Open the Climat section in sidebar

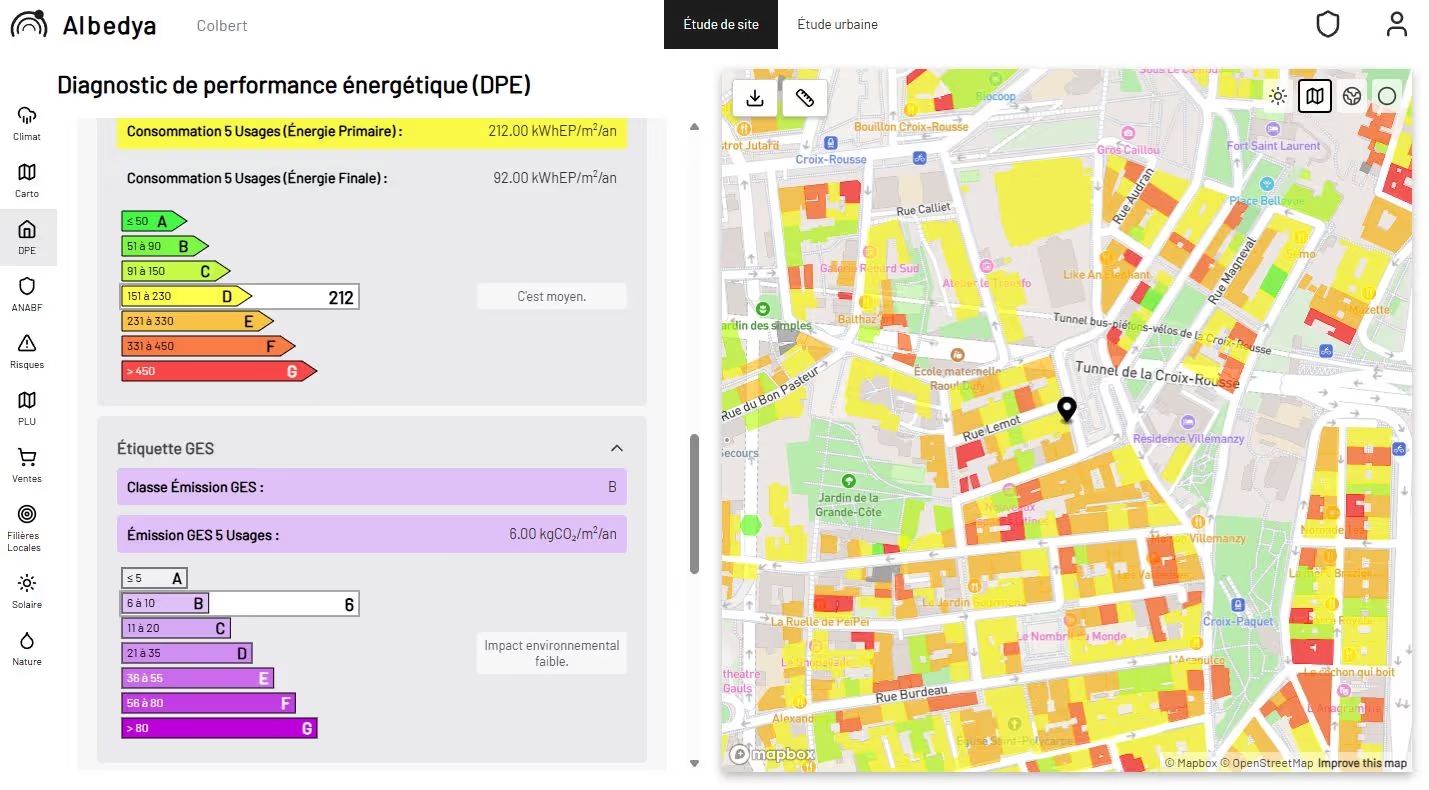click(x=27, y=122)
